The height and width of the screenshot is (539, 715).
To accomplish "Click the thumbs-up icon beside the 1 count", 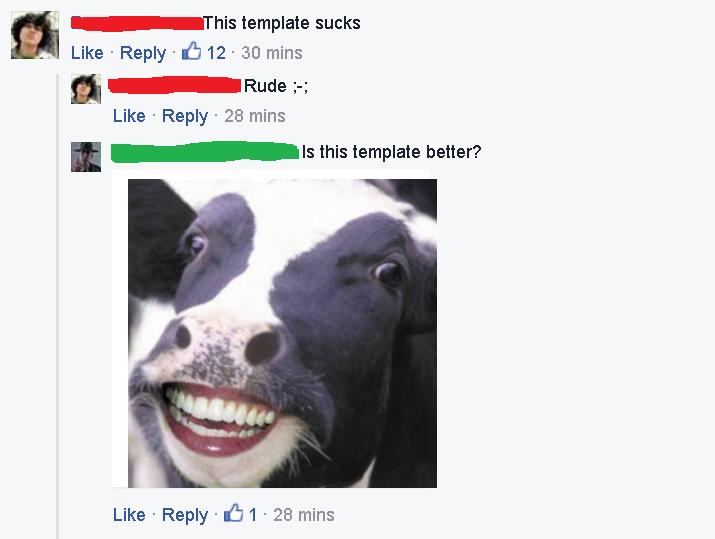I will point(233,513).
